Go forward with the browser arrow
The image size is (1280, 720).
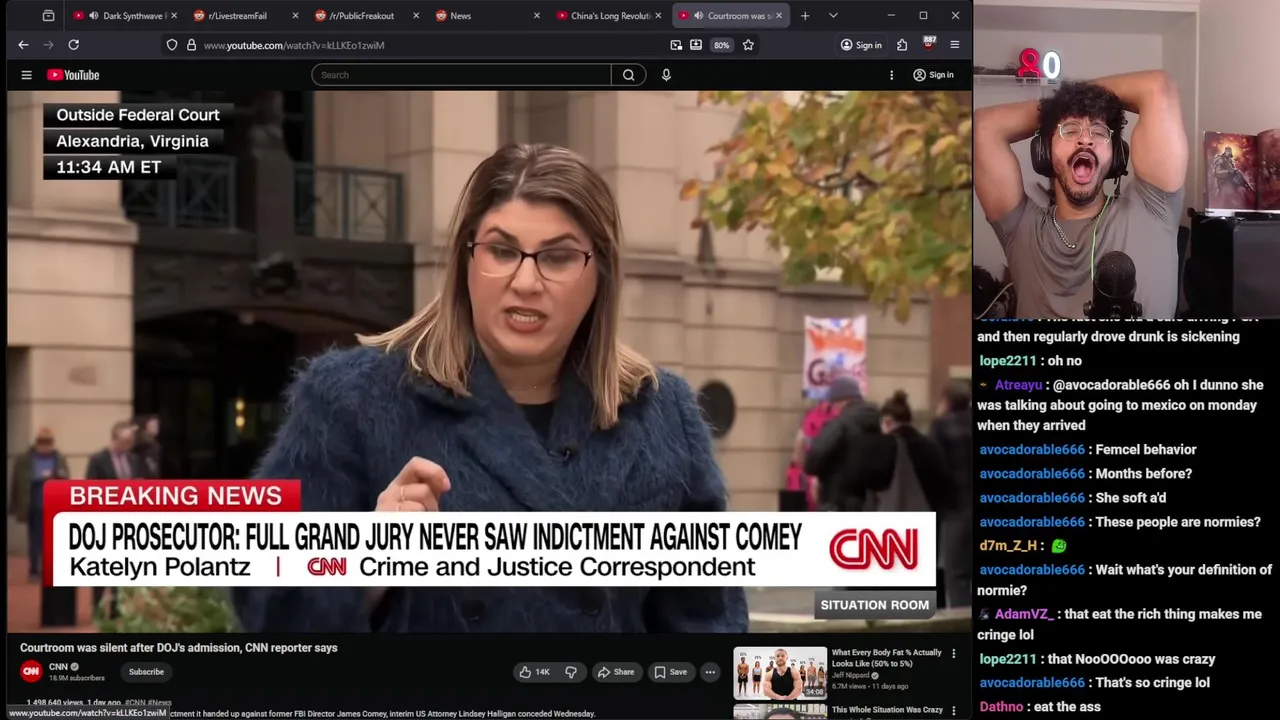coord(48,45)
